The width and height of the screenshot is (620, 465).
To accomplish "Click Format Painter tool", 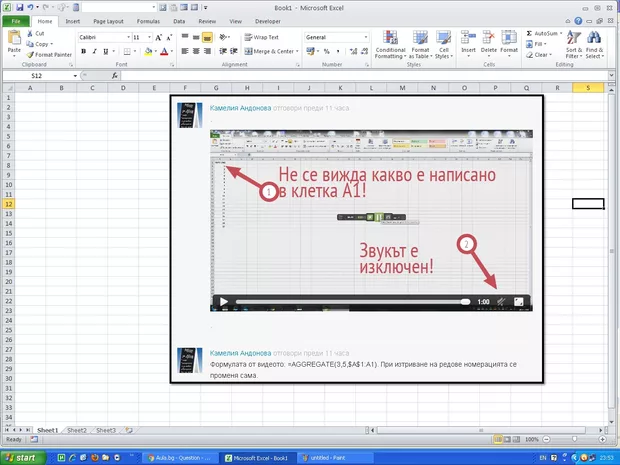I will click(x=50, y=55).
